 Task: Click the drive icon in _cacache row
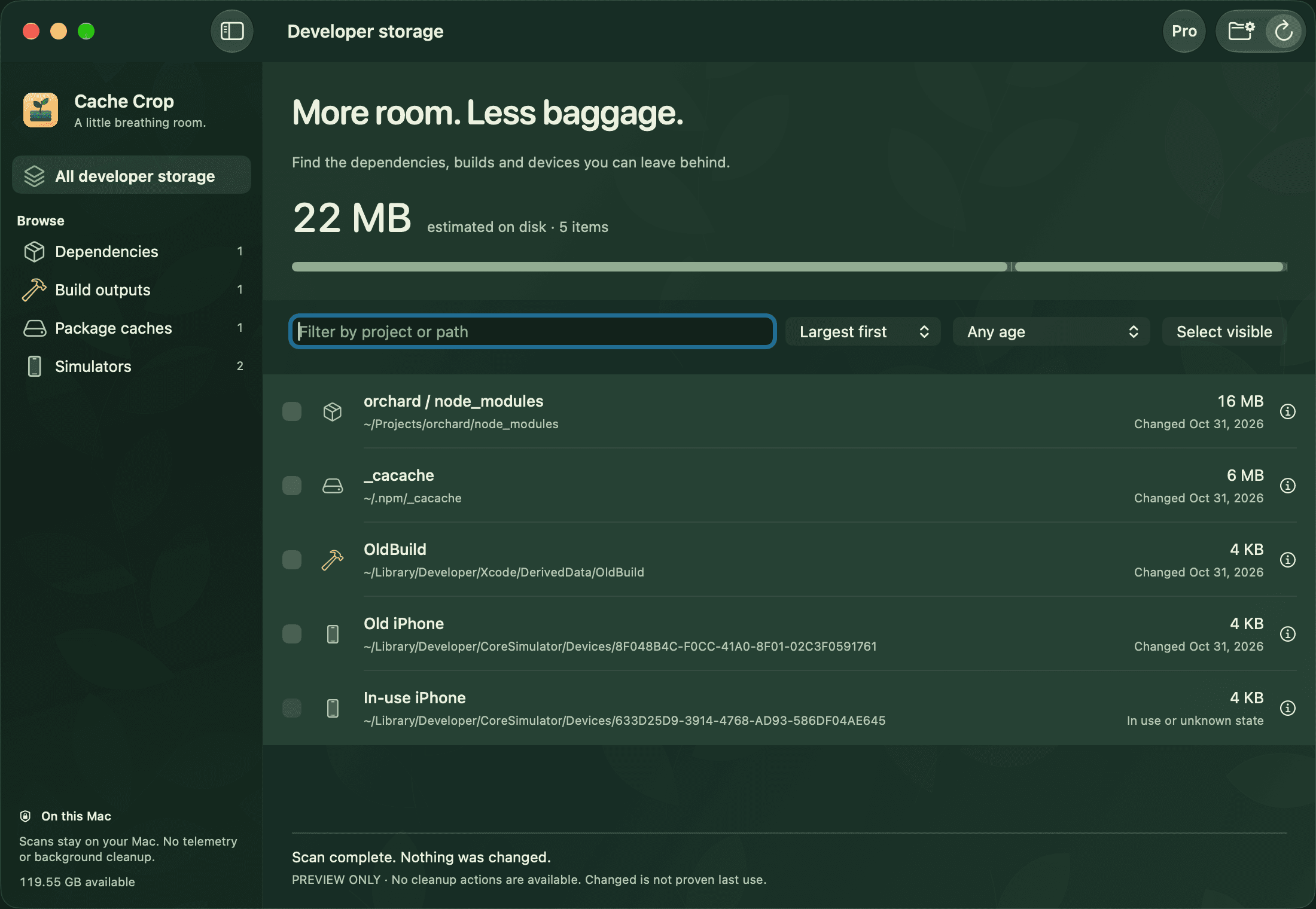[333, 486]
